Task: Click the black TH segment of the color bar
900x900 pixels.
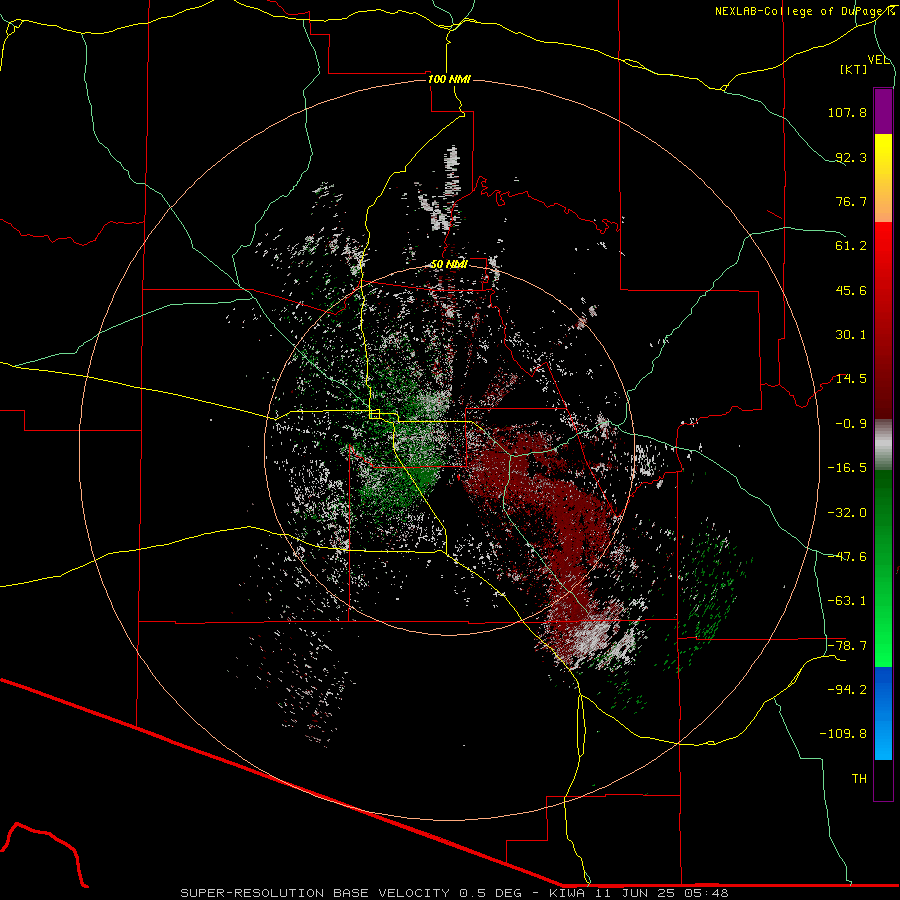Action: click(x=883, y=779)
